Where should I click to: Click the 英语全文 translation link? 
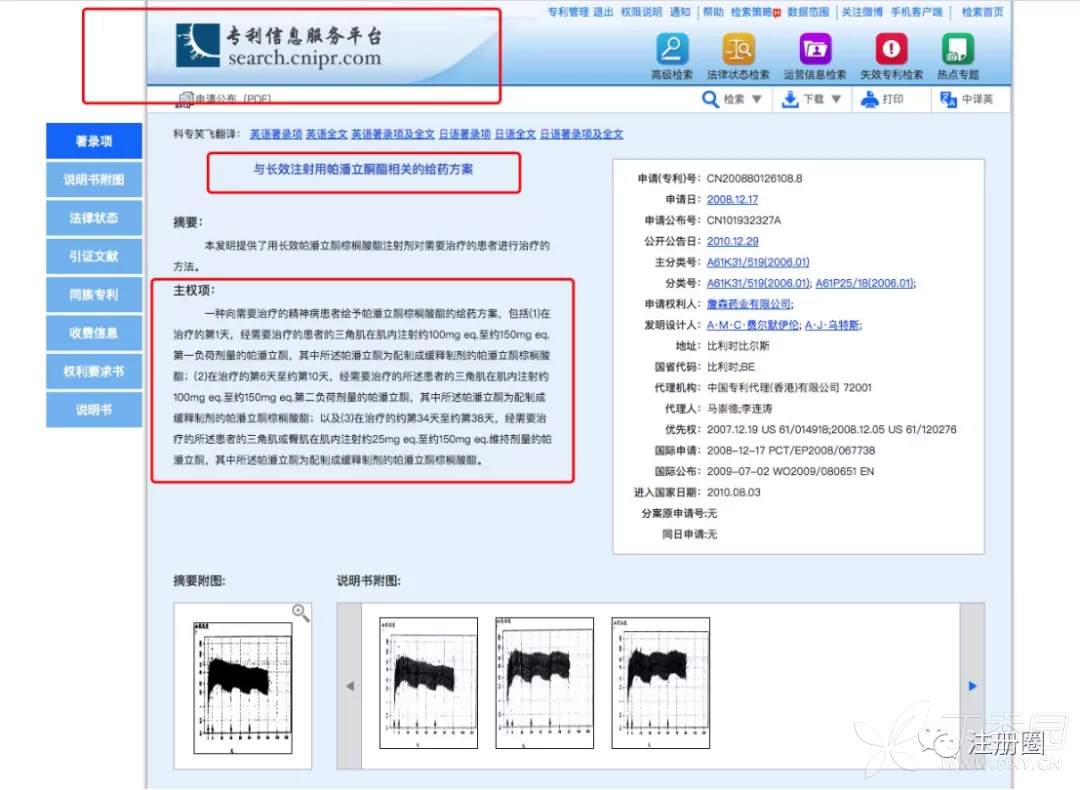click(x=326, y=134)
